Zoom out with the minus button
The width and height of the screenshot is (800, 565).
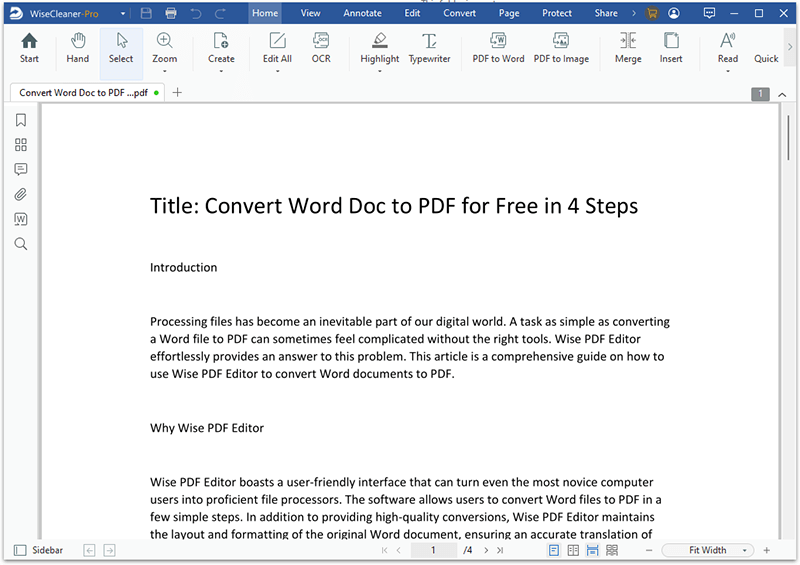point(649,550)
